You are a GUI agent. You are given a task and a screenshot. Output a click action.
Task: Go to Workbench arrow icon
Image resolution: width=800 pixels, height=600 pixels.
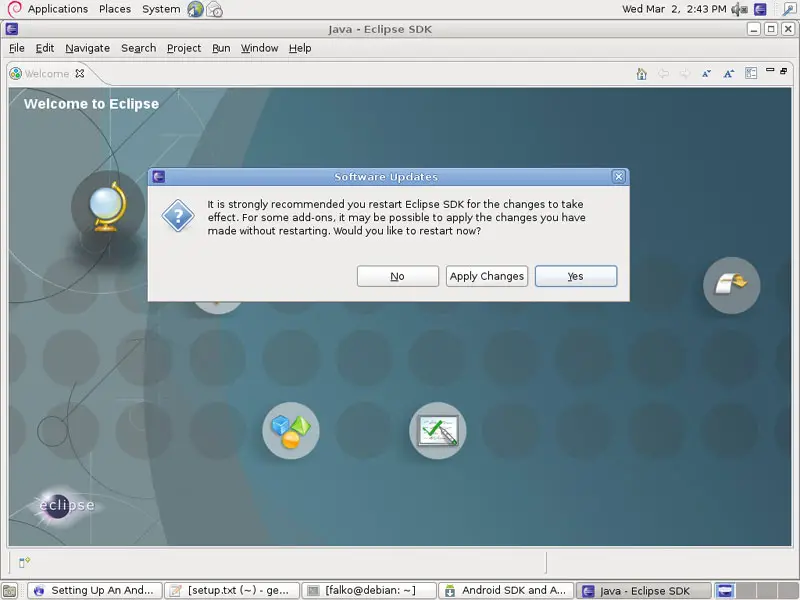(x=732, y=285)
